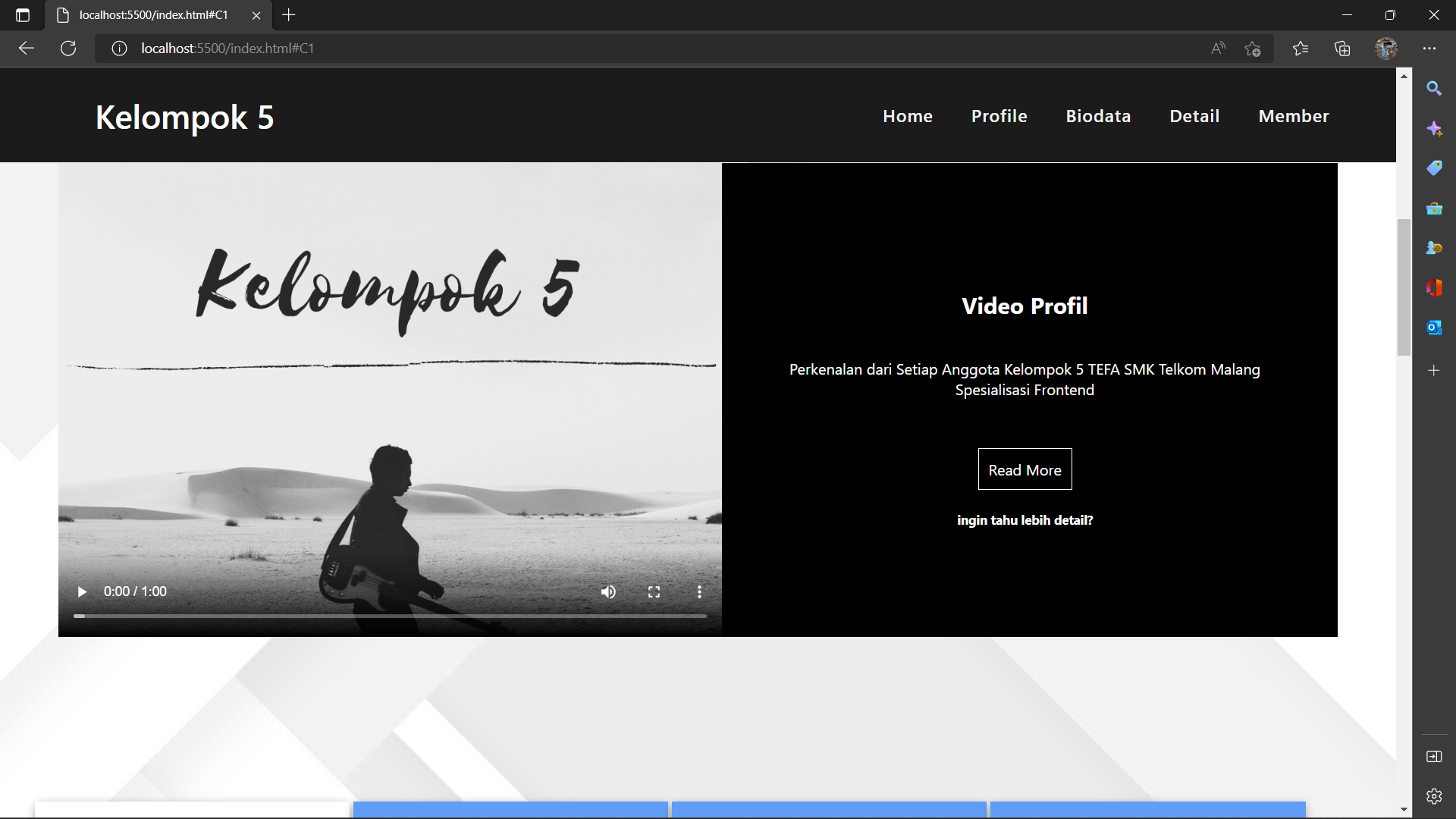Navigate to the Member section
Image resolution: width=1456 pixels, height=819 pixels.
(x=1293, y=116)
